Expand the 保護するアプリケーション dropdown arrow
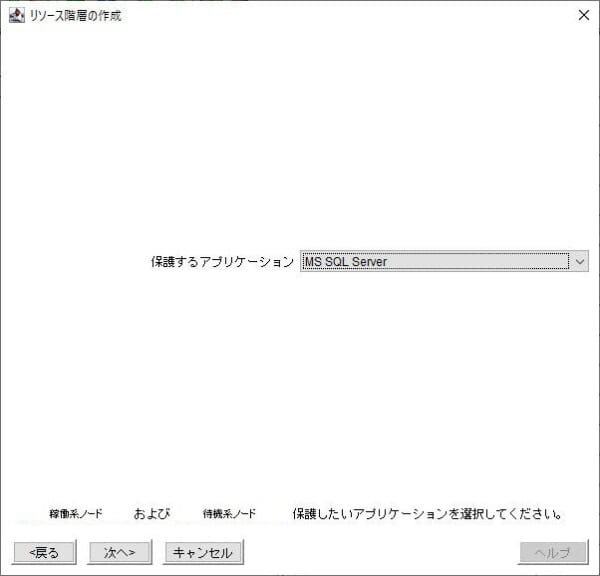Screen dimensions: 600x576 point(580,261)
